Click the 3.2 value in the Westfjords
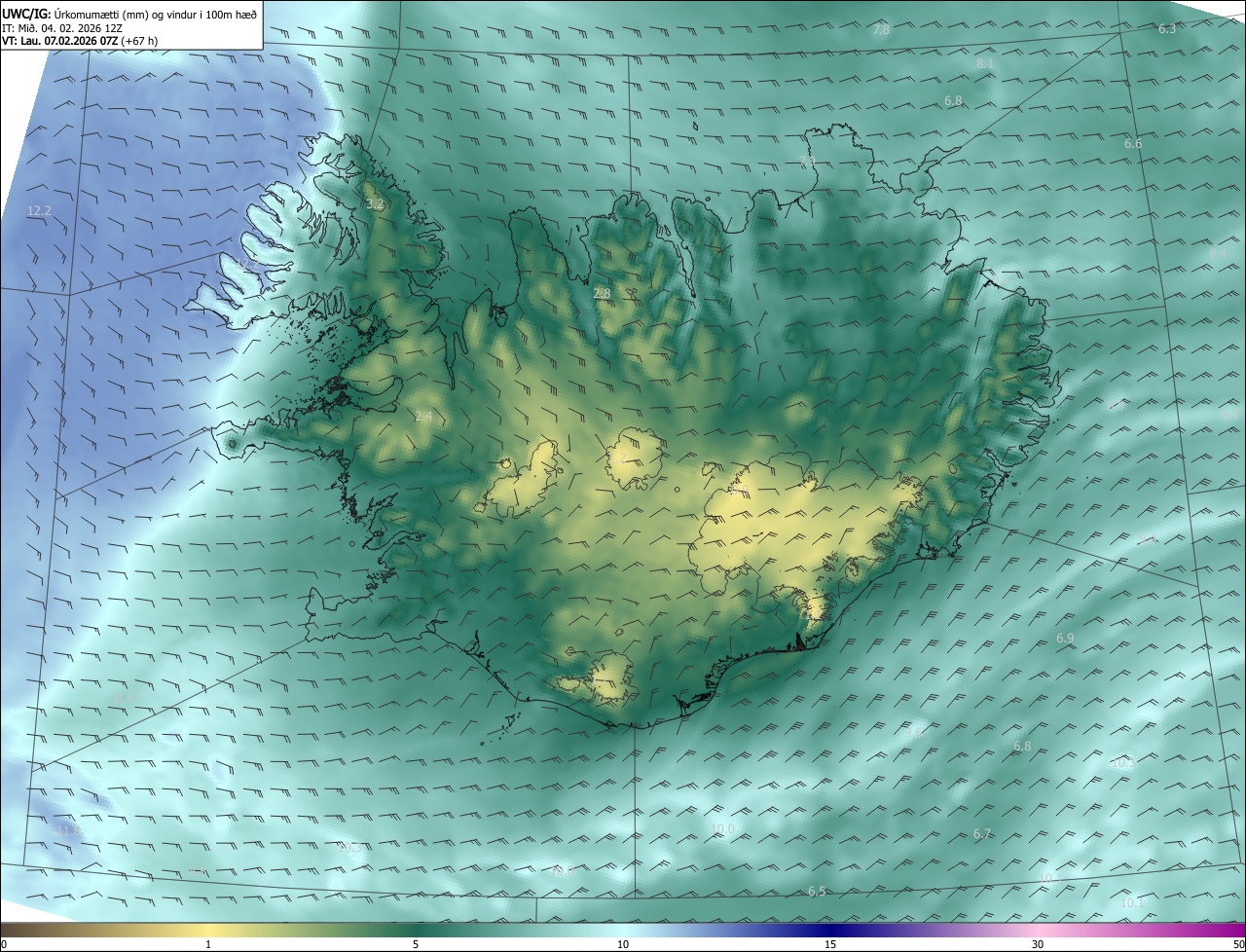Viewport: 1246px width, 952px height. [x=375, y=204]
